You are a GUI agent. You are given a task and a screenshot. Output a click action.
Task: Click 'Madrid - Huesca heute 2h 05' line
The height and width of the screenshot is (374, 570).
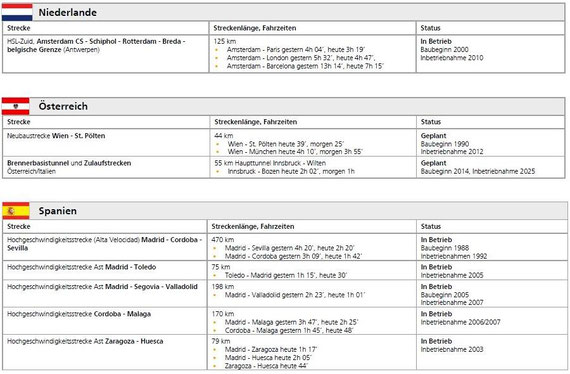(x=268, y=358)
